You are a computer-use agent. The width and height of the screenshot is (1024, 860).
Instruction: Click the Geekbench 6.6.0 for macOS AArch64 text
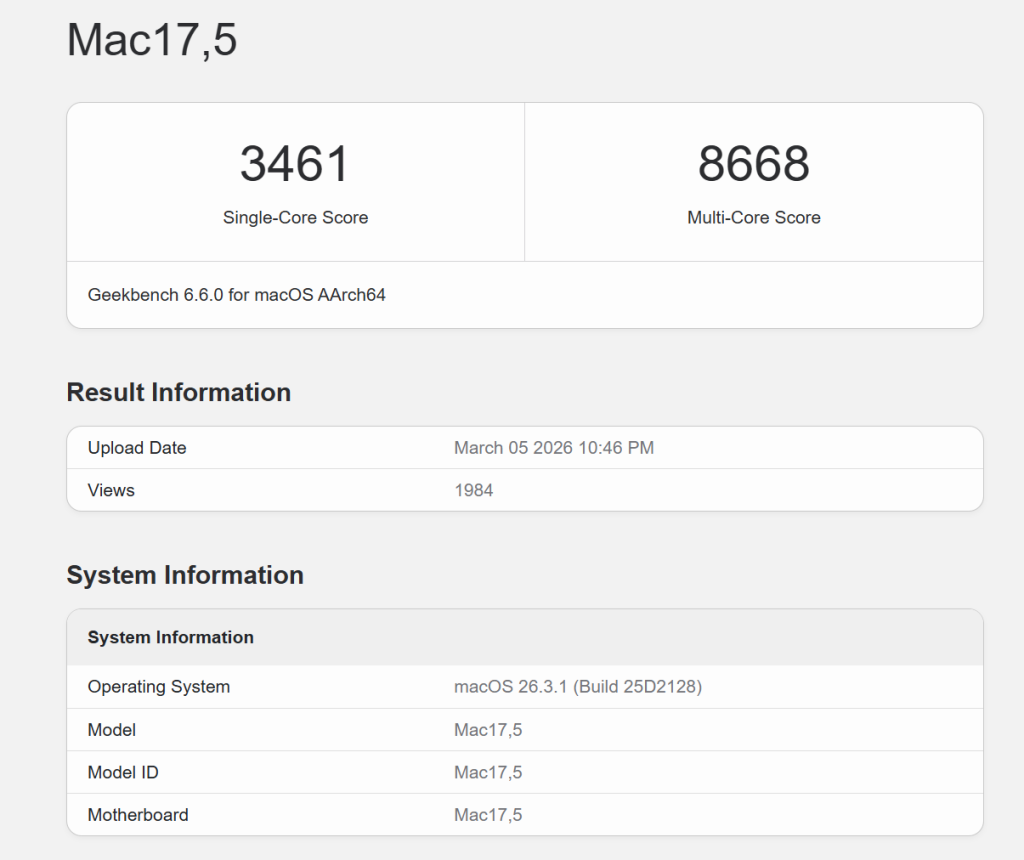tap(237, 295)
